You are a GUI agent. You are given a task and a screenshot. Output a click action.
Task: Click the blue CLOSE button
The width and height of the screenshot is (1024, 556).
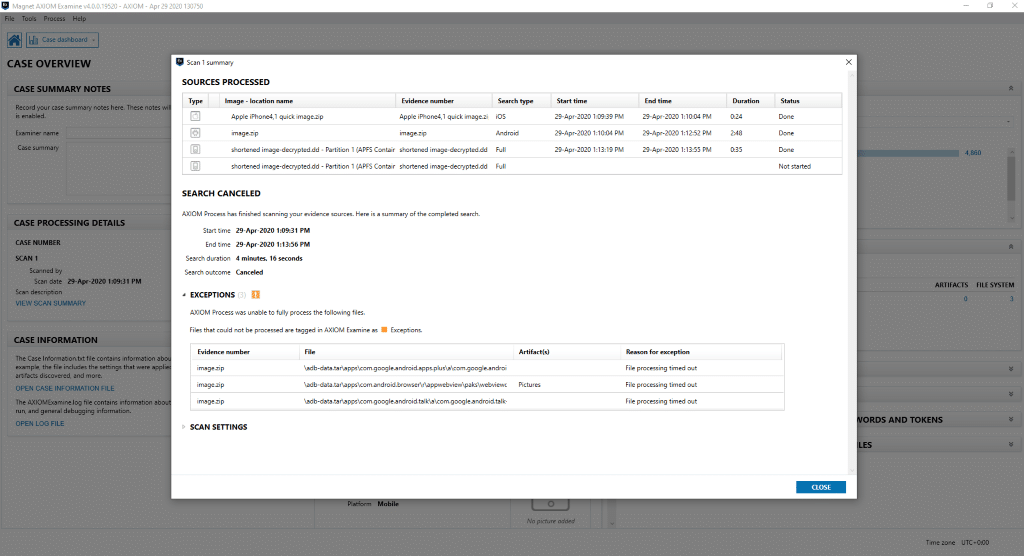point(820,487)
